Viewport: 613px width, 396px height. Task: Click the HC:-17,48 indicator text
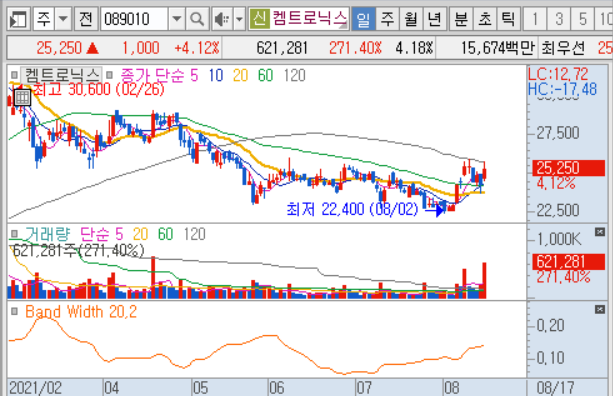[x=562, y=89]
